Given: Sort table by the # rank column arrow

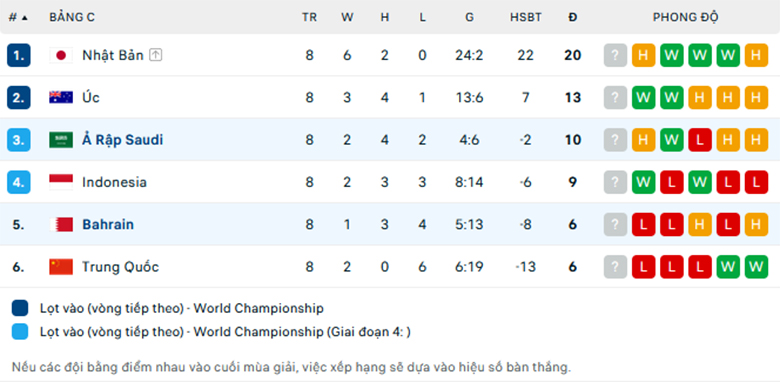Looking at the screenshot, I should pyautogui.click(x=25, y=18).
